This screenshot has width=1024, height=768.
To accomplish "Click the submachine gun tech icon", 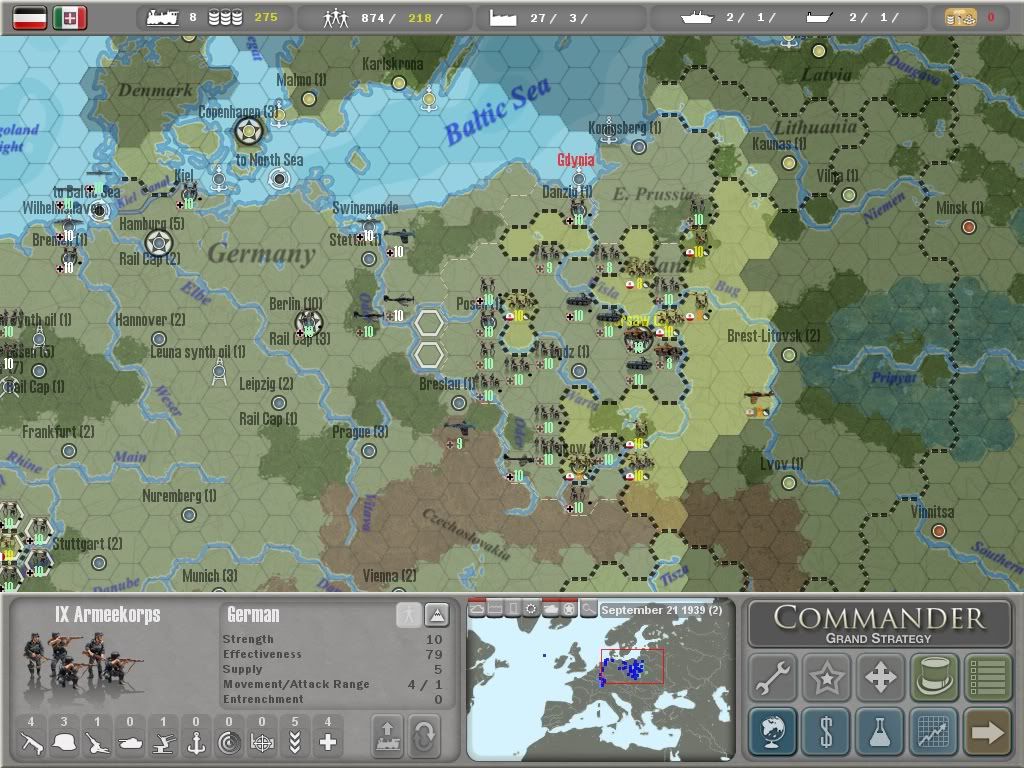I will tap(31, 742).
